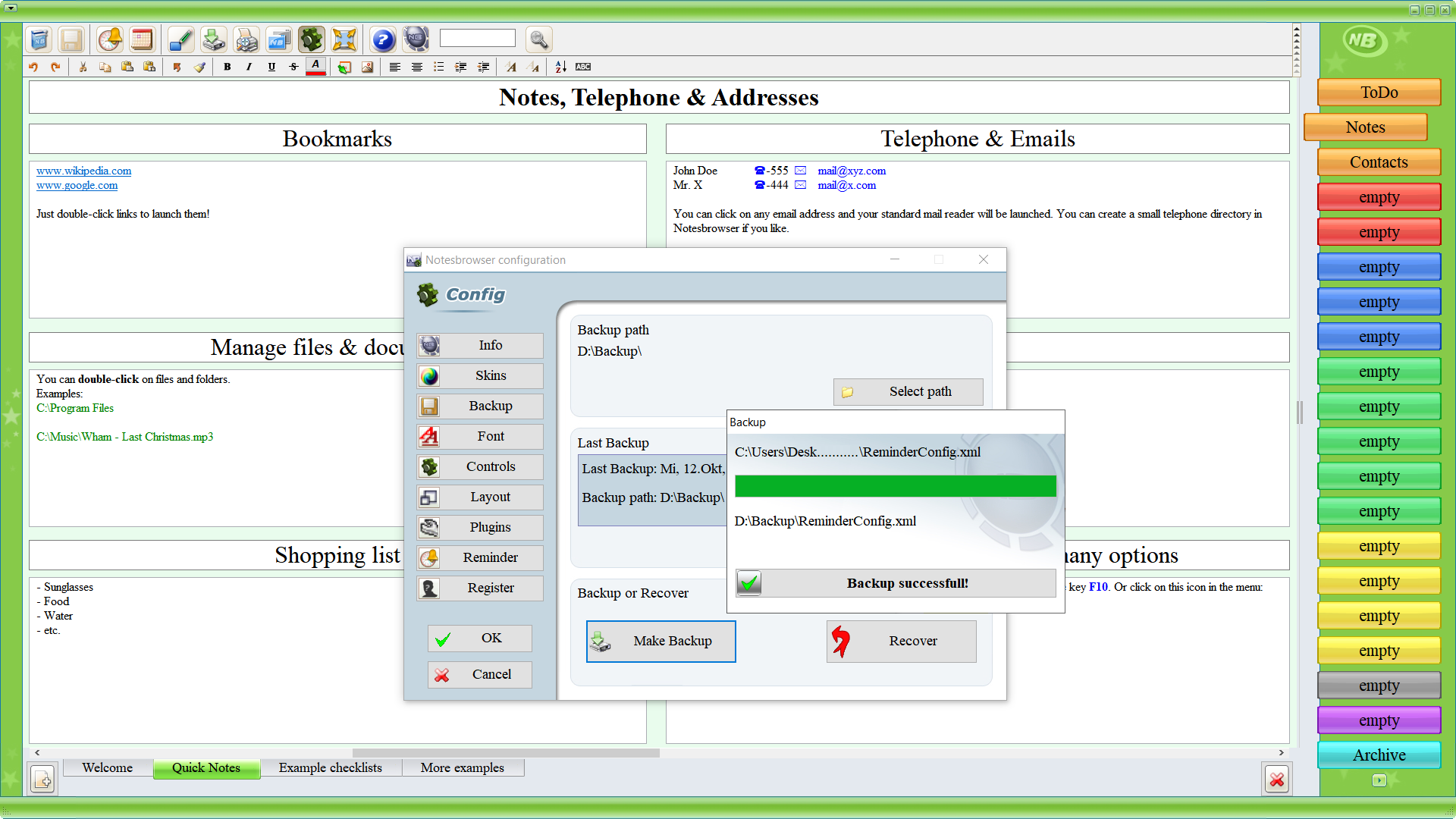
Task: Click the undo arrow icon
Action: coord(33,67)
